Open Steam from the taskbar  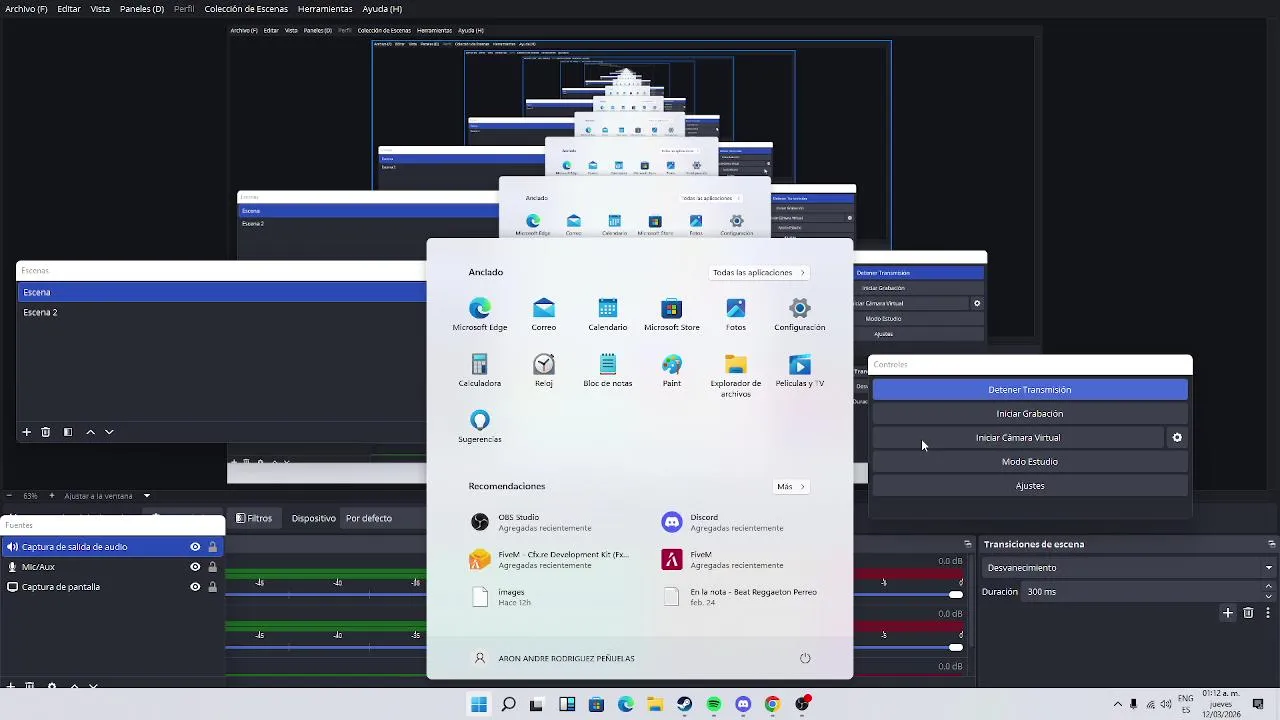(684, 704)
